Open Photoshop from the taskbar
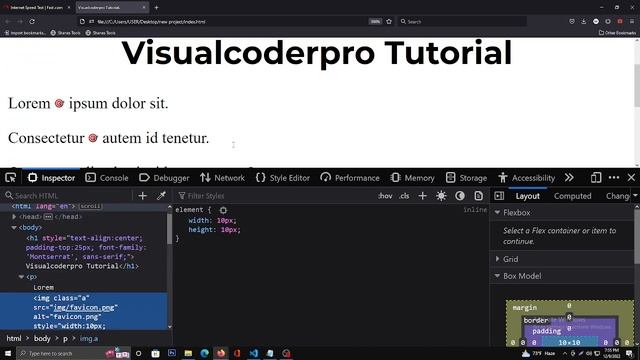 click(172, 353)
